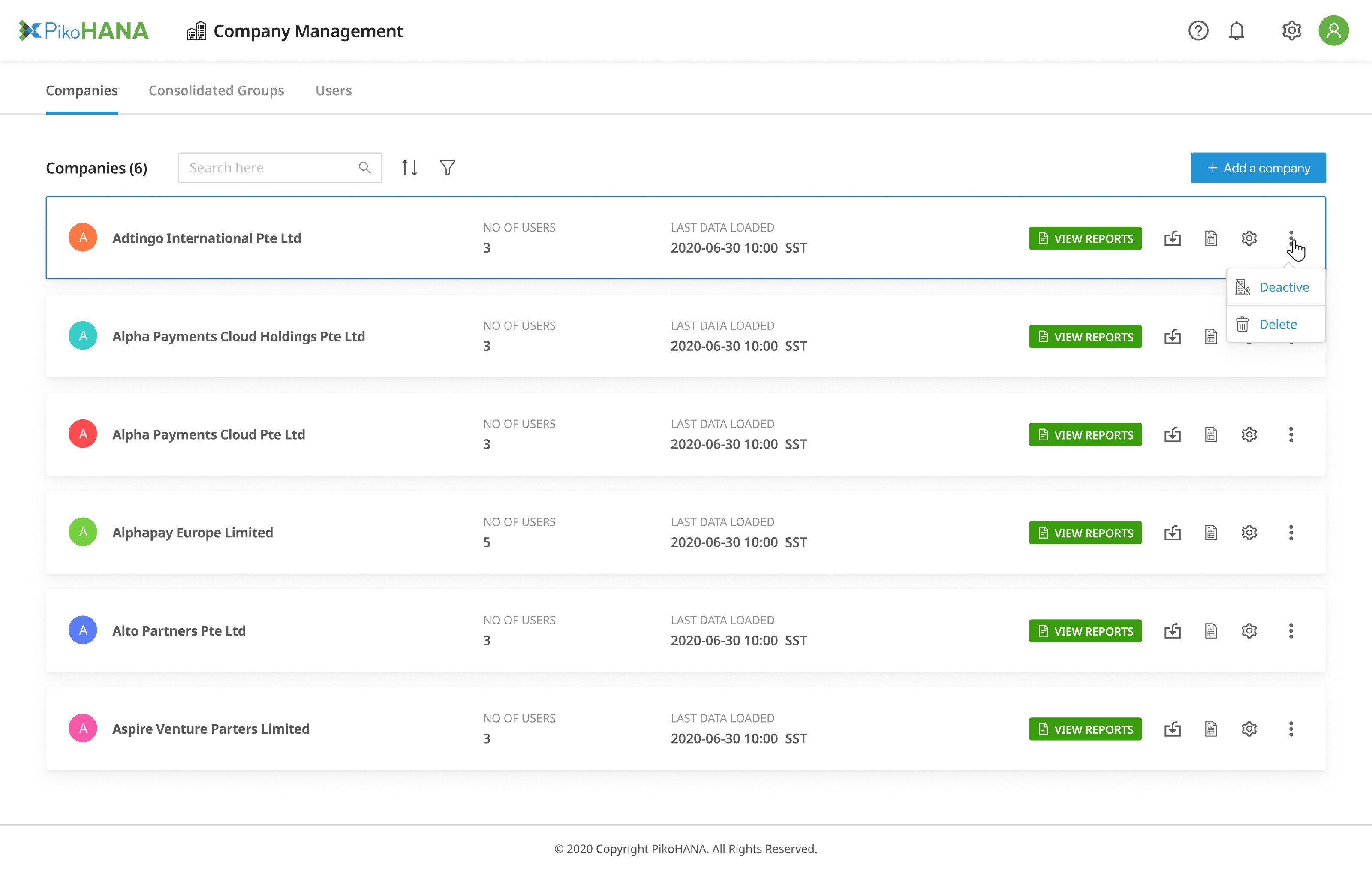Open settings gear for Alto Partners Pte Ltd
This screenshot has width=1372, height=871.
pos(1249,630)
